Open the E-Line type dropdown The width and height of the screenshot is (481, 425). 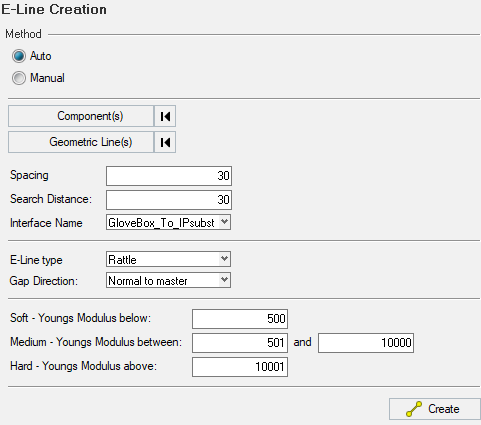click(168, 259)
